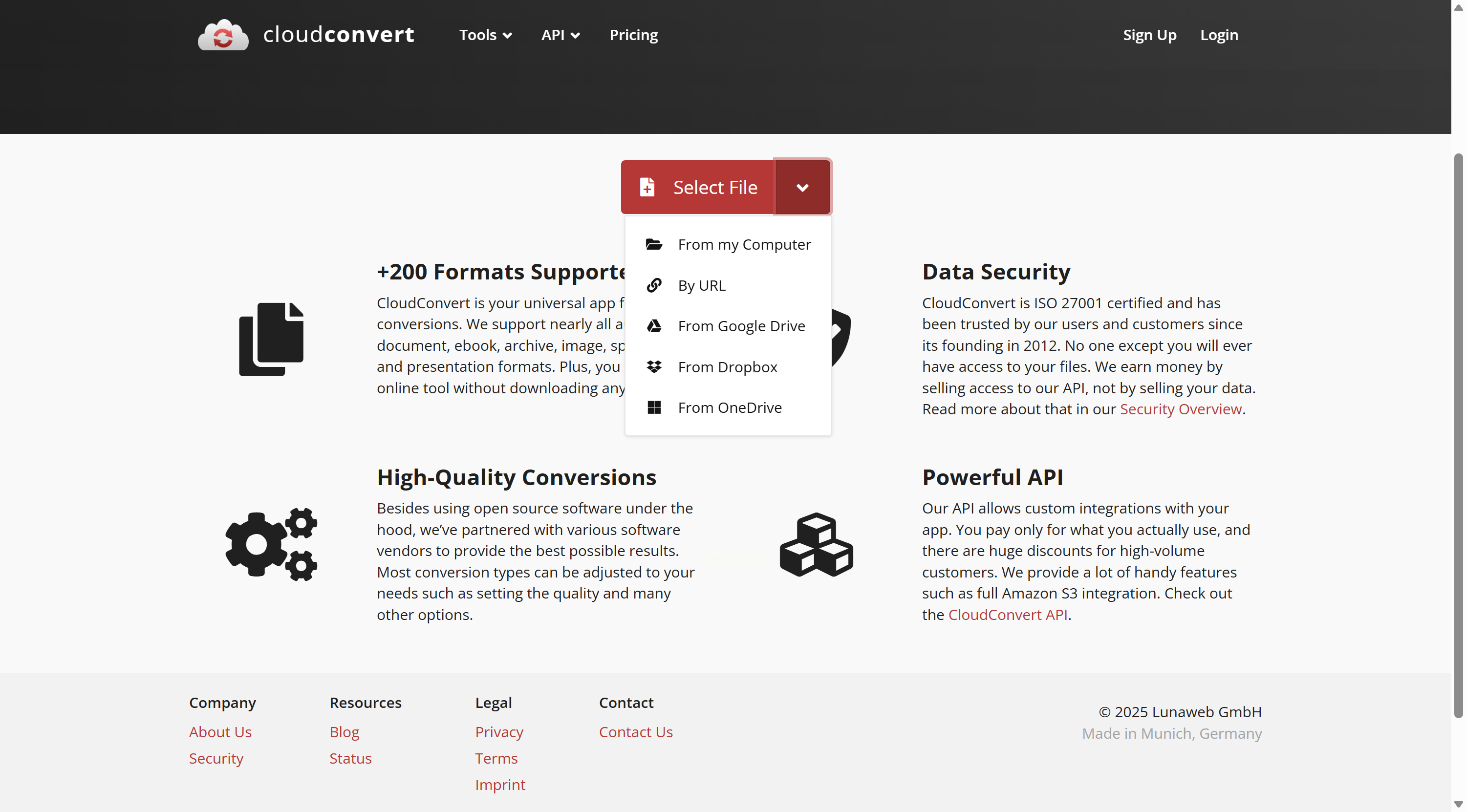
Task: Click the copy-documents icon for Formats Supported
Action: [x=271, y=339]
